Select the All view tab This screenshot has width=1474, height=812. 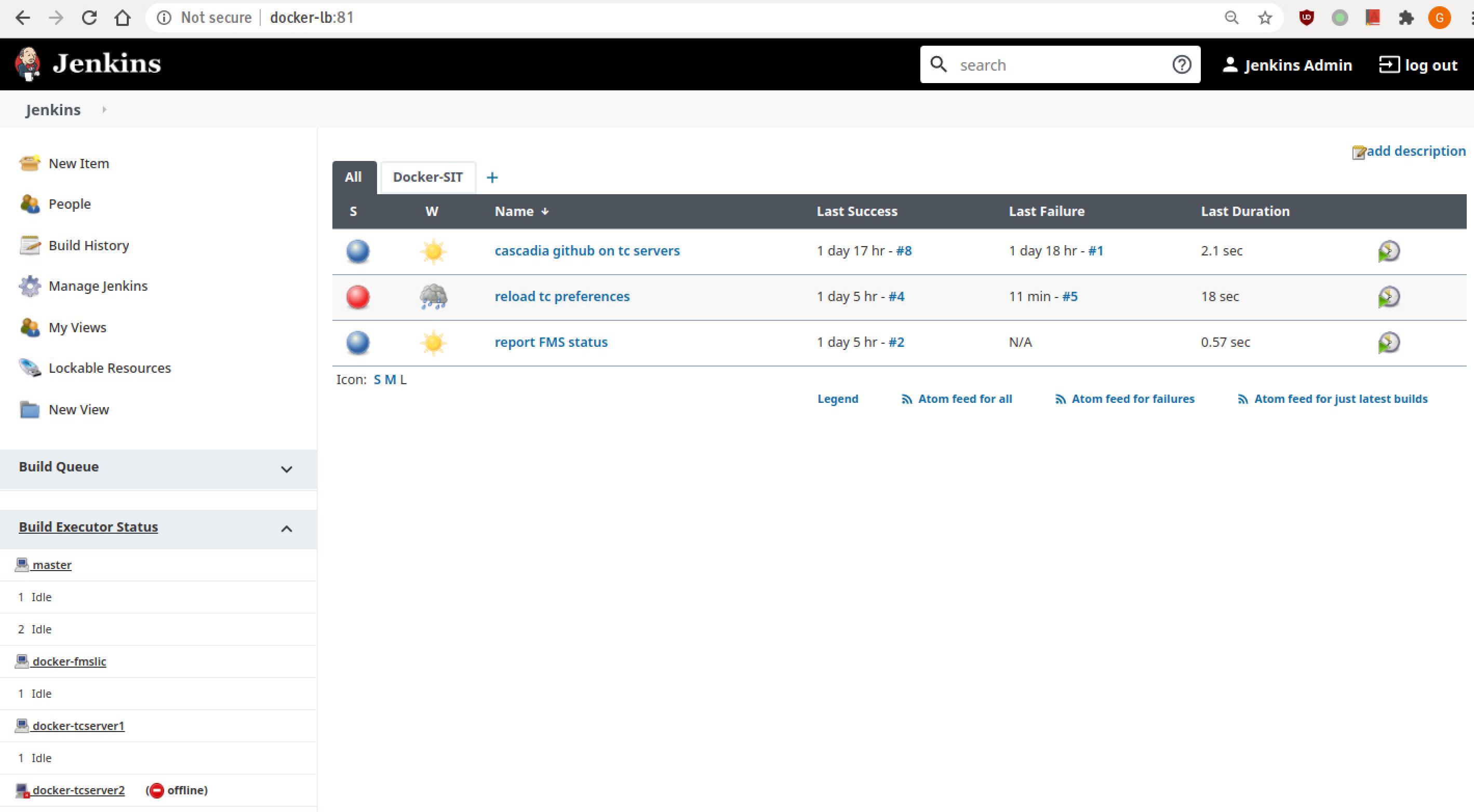pyautogui.click(x=354, y=177)
